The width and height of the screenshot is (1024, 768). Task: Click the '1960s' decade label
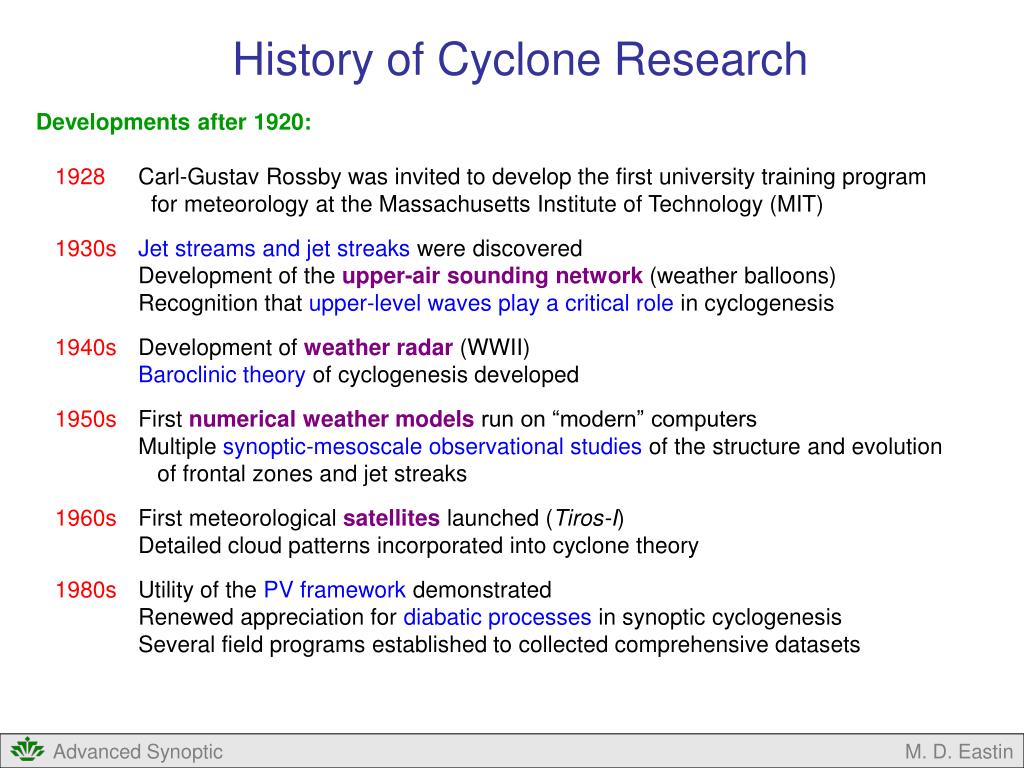(86, 519)
